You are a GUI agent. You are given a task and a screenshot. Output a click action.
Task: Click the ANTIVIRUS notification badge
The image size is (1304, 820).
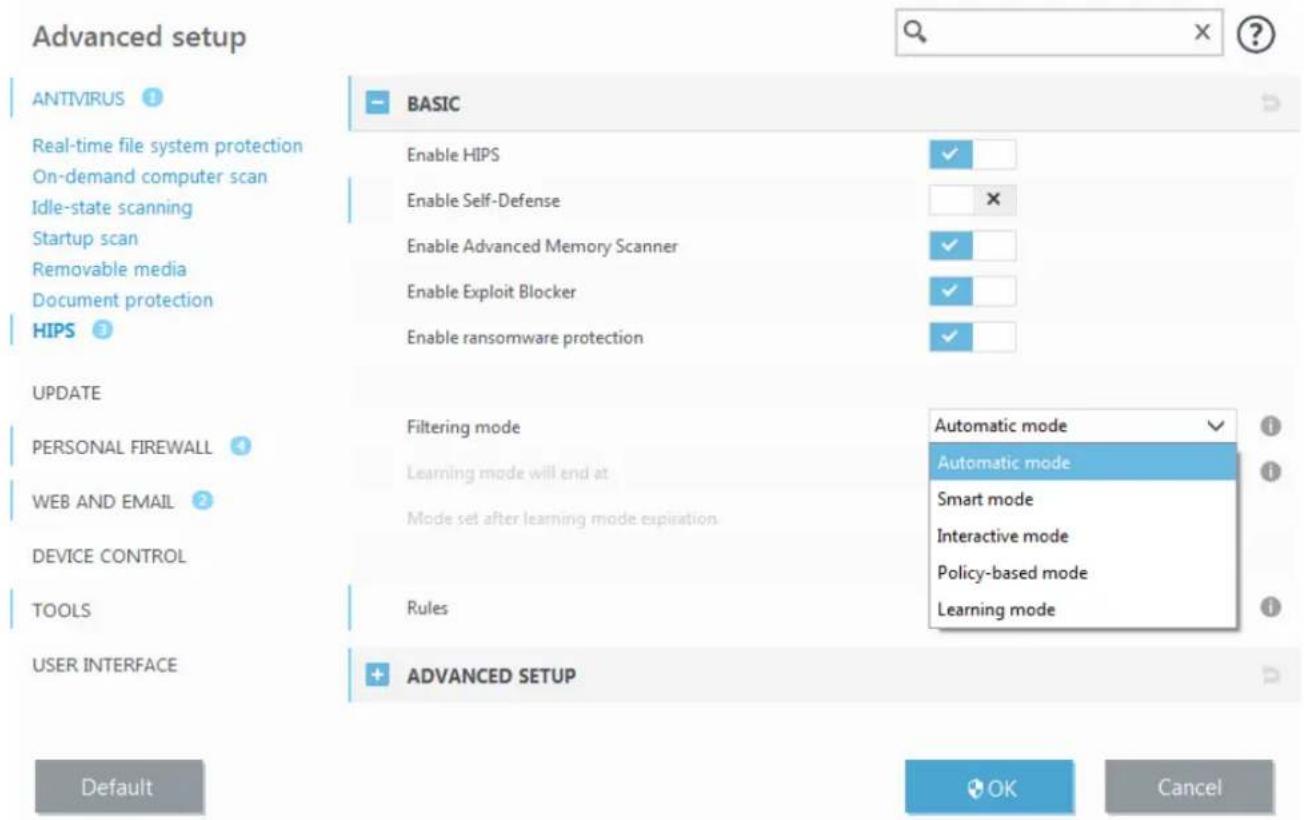click(x=152, y=98)
